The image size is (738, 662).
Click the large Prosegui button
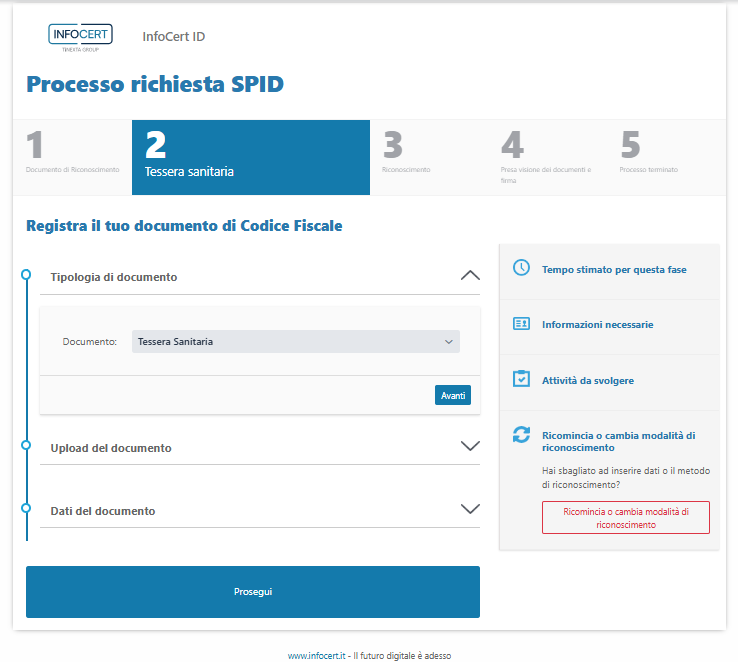(x=252, y=592)
